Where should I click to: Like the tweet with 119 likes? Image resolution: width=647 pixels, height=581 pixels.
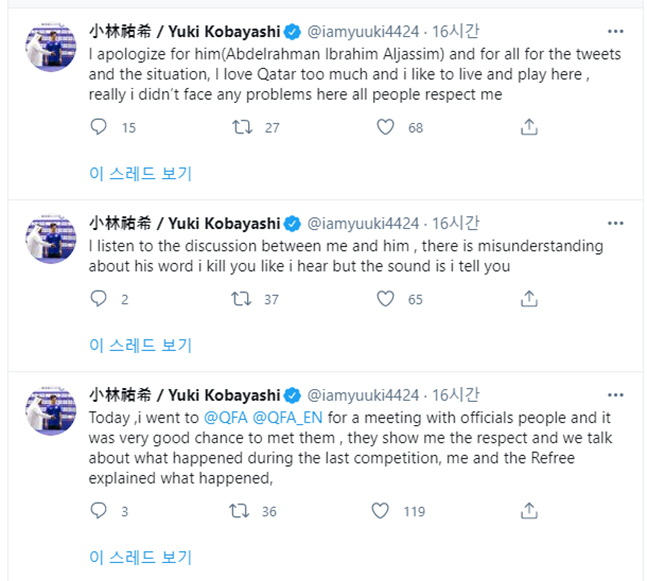381,511
